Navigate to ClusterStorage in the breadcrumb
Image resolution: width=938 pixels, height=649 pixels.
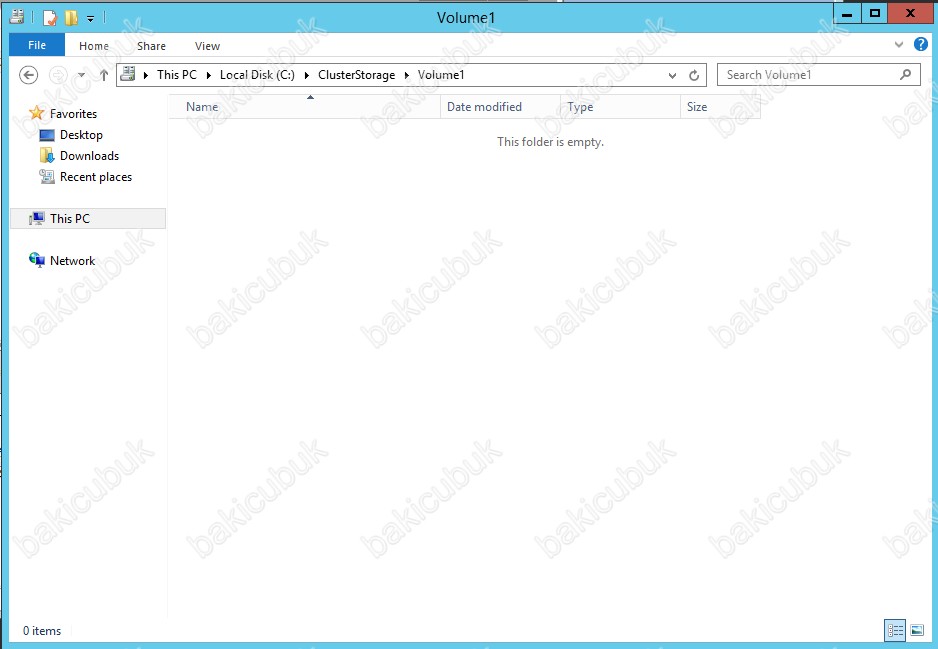pos(356,75)
